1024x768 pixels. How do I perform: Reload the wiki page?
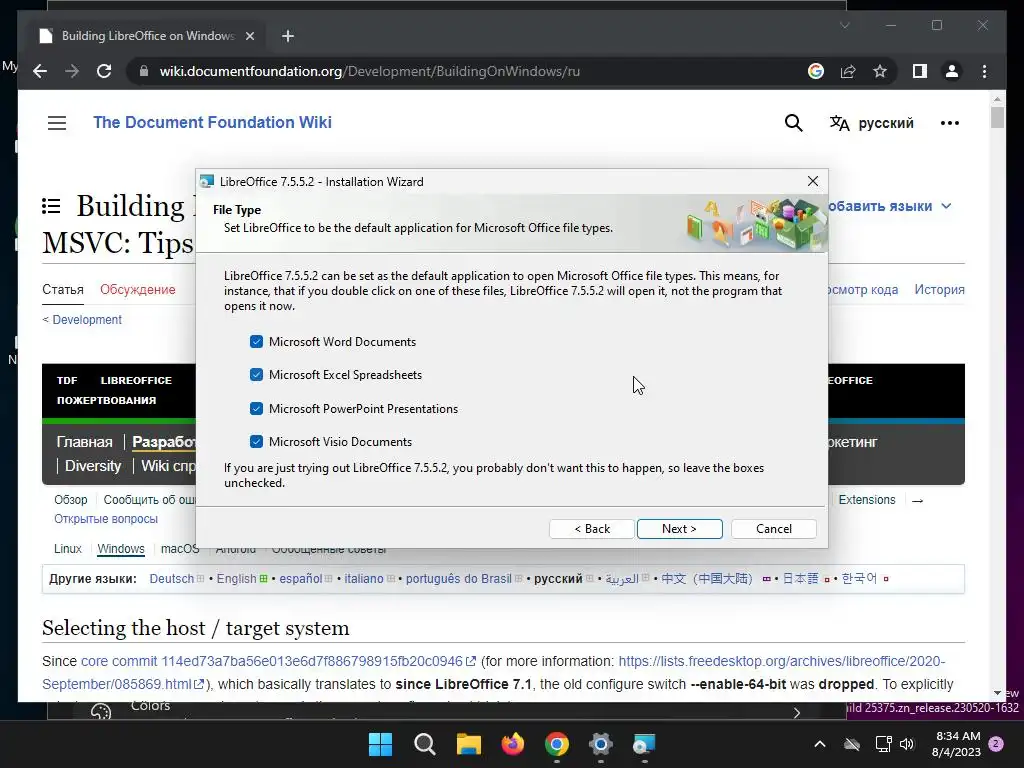click(104, 71)
